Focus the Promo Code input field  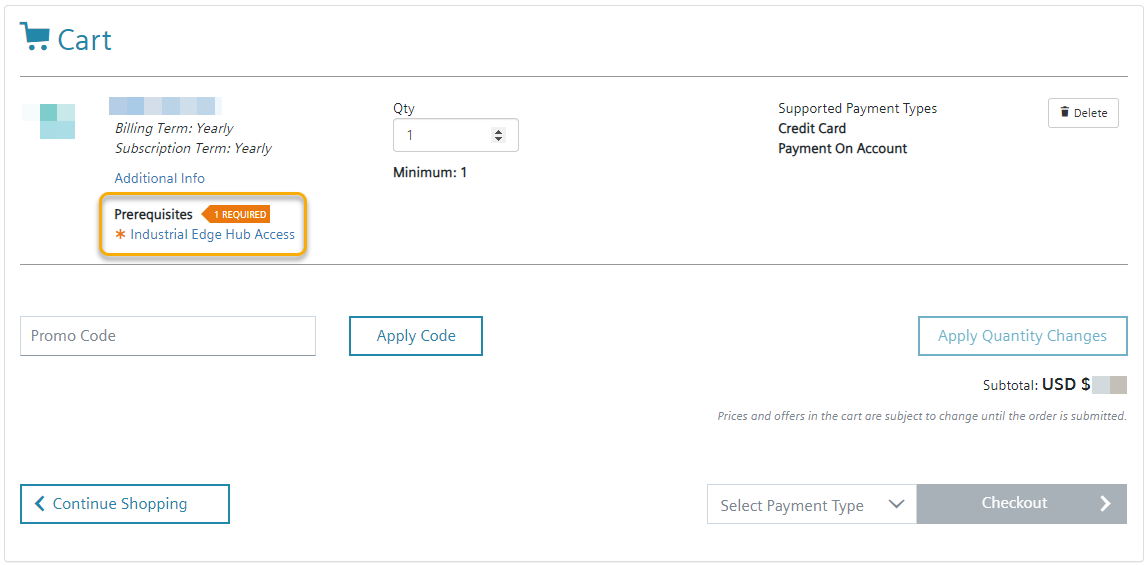(167, 336)
